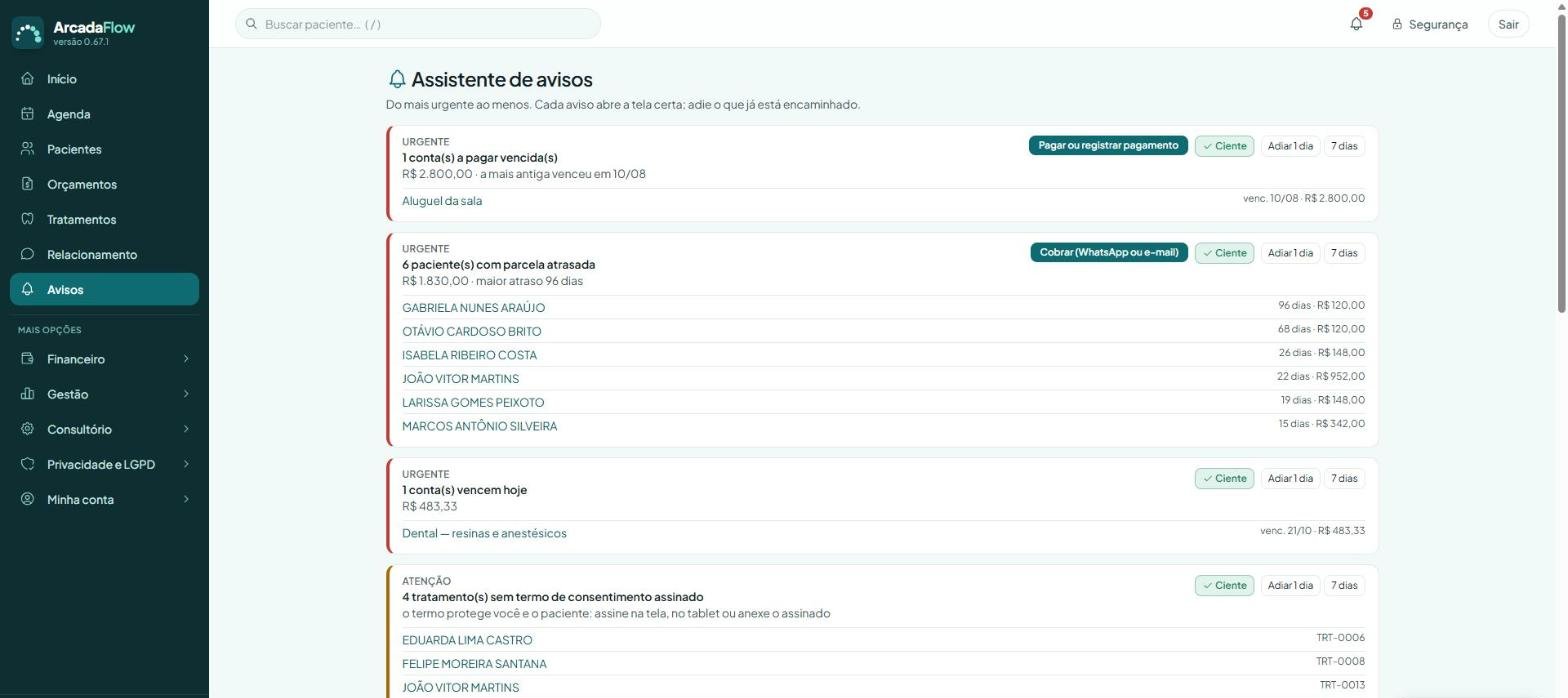Open the Relacionamento menu item

[104, 254]
